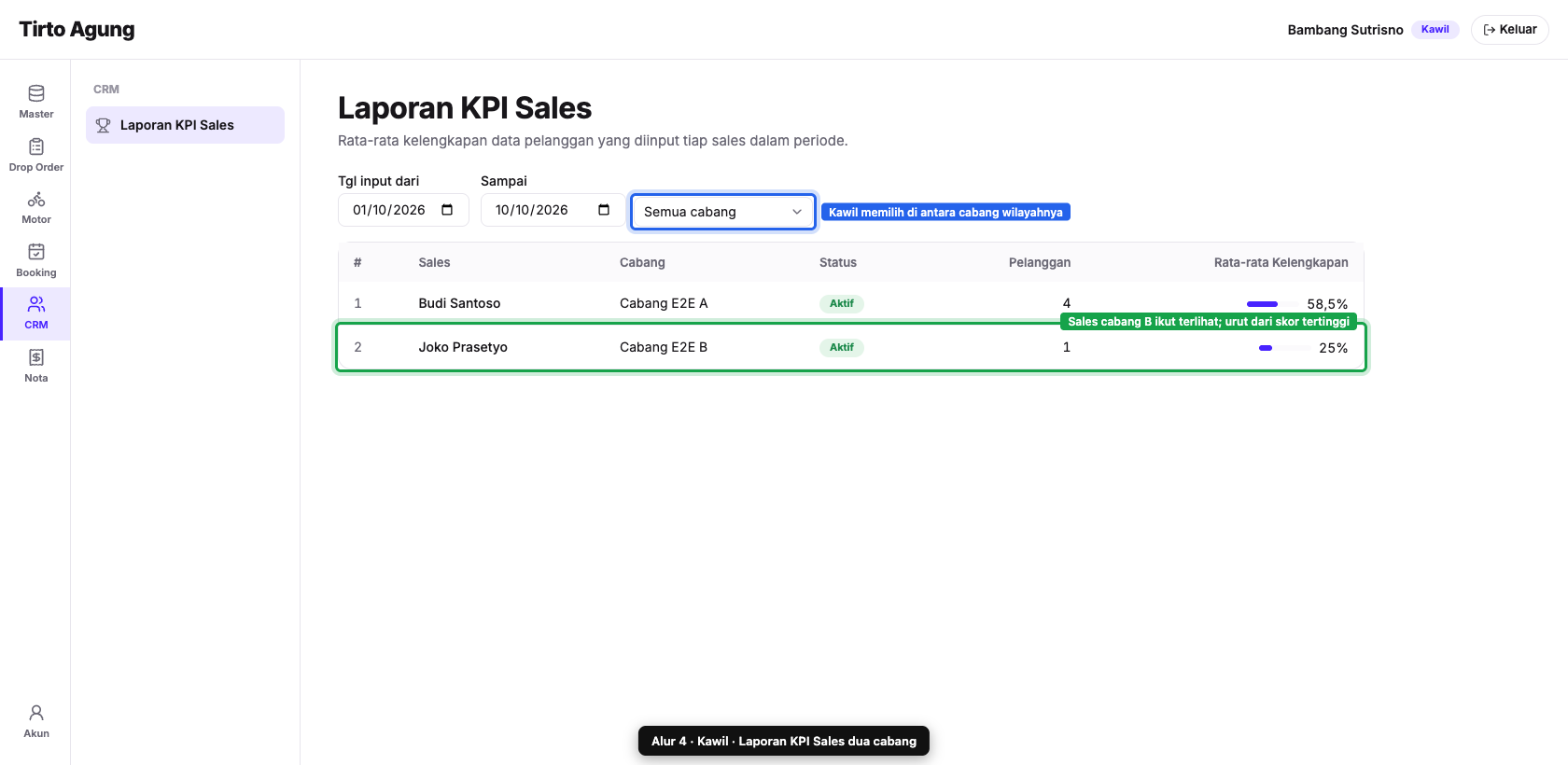Click the Kawil role badge
The height and width of the screenshot is (765, 1568).
click(1435, 30)
